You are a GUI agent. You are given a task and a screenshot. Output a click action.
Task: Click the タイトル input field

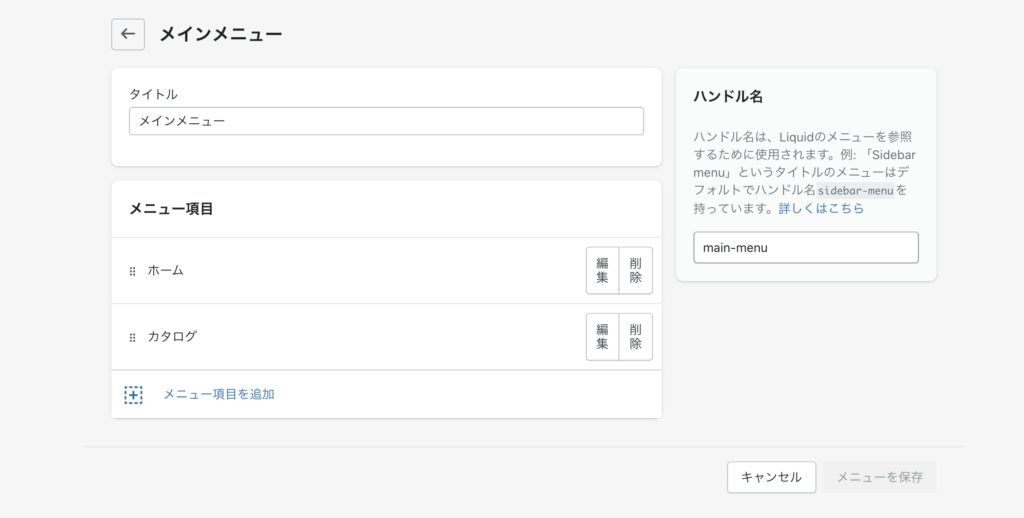point(386,121)
